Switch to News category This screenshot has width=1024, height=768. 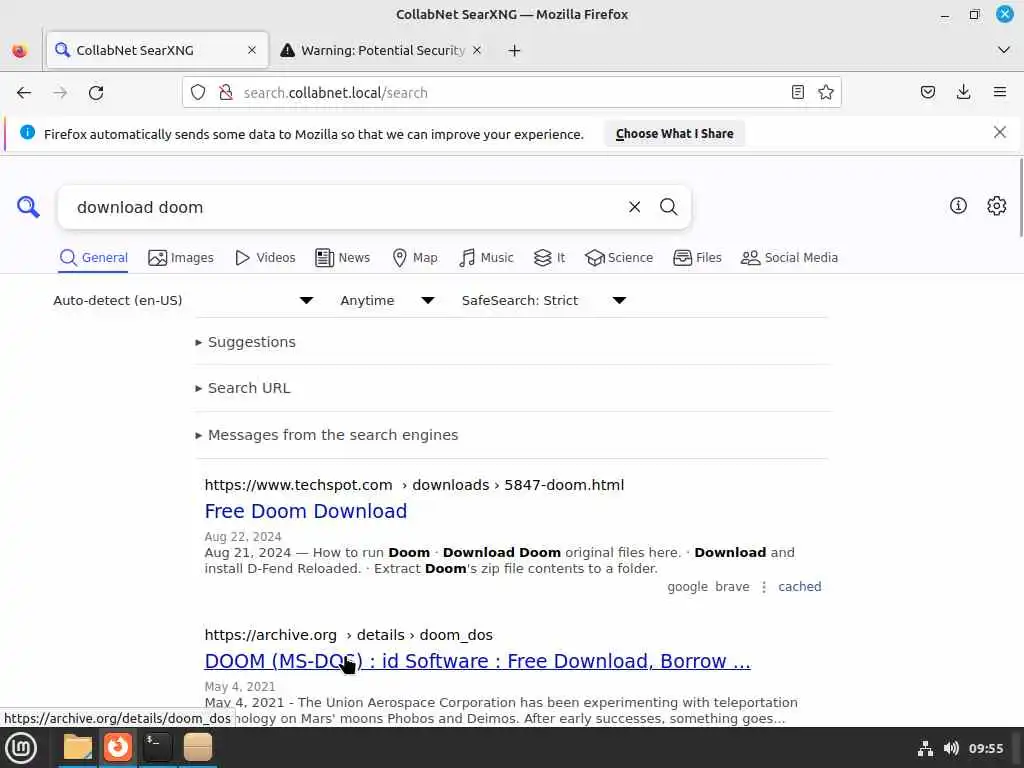click(x=342, y=258)
